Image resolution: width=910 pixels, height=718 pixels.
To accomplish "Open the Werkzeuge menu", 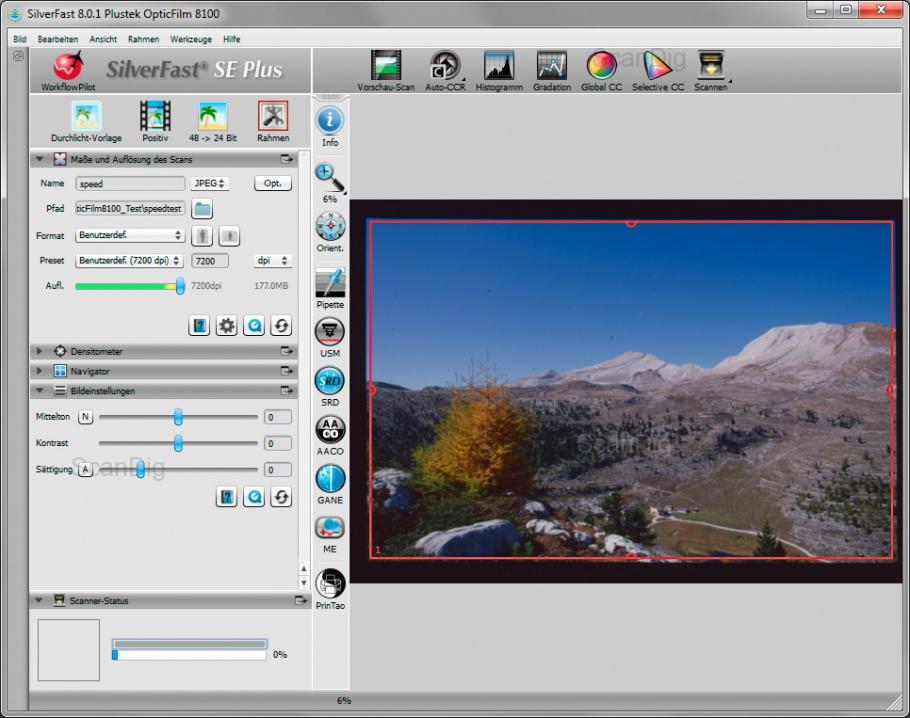I will tap(190, 39).
